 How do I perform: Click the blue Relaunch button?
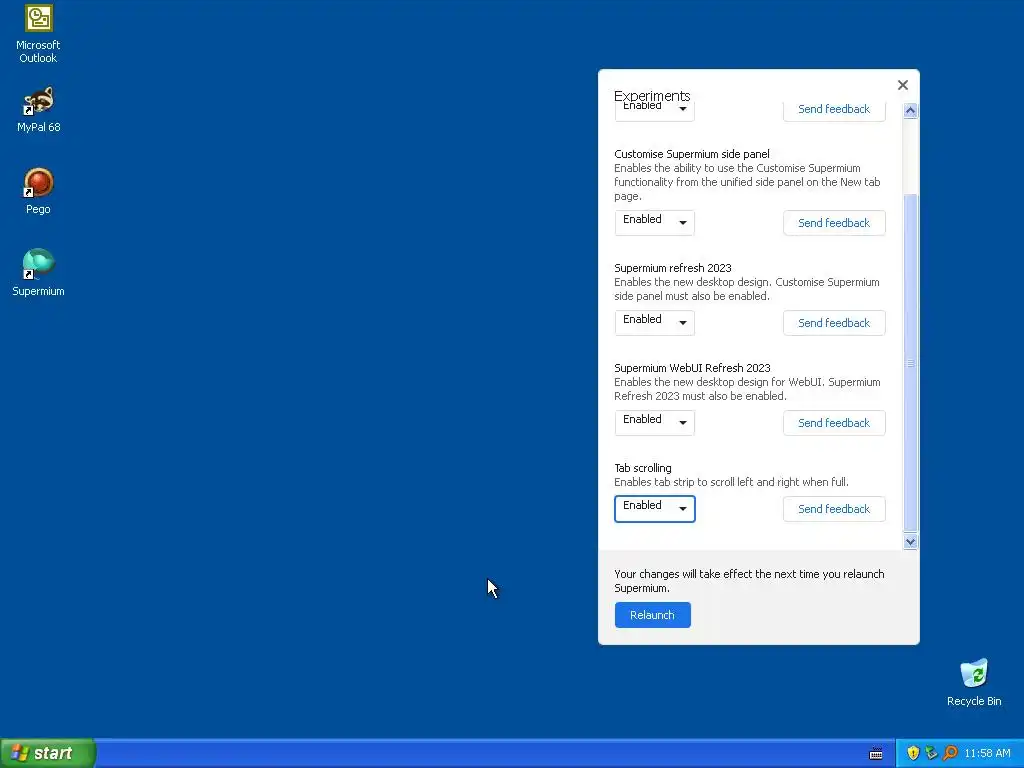[x=652, y=615]
